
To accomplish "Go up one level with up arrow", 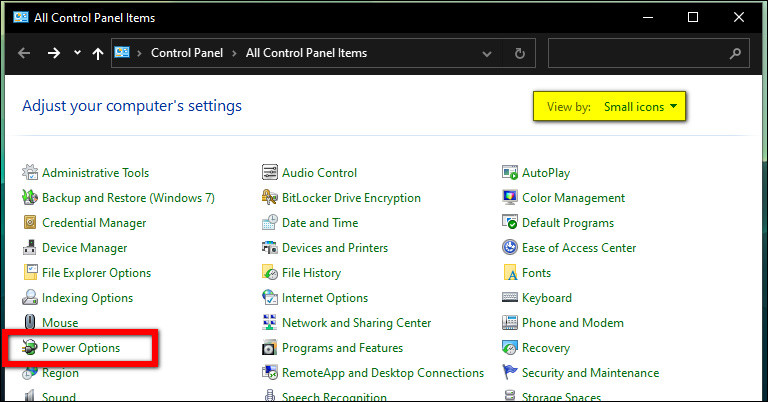I will (x=98, y=53).
